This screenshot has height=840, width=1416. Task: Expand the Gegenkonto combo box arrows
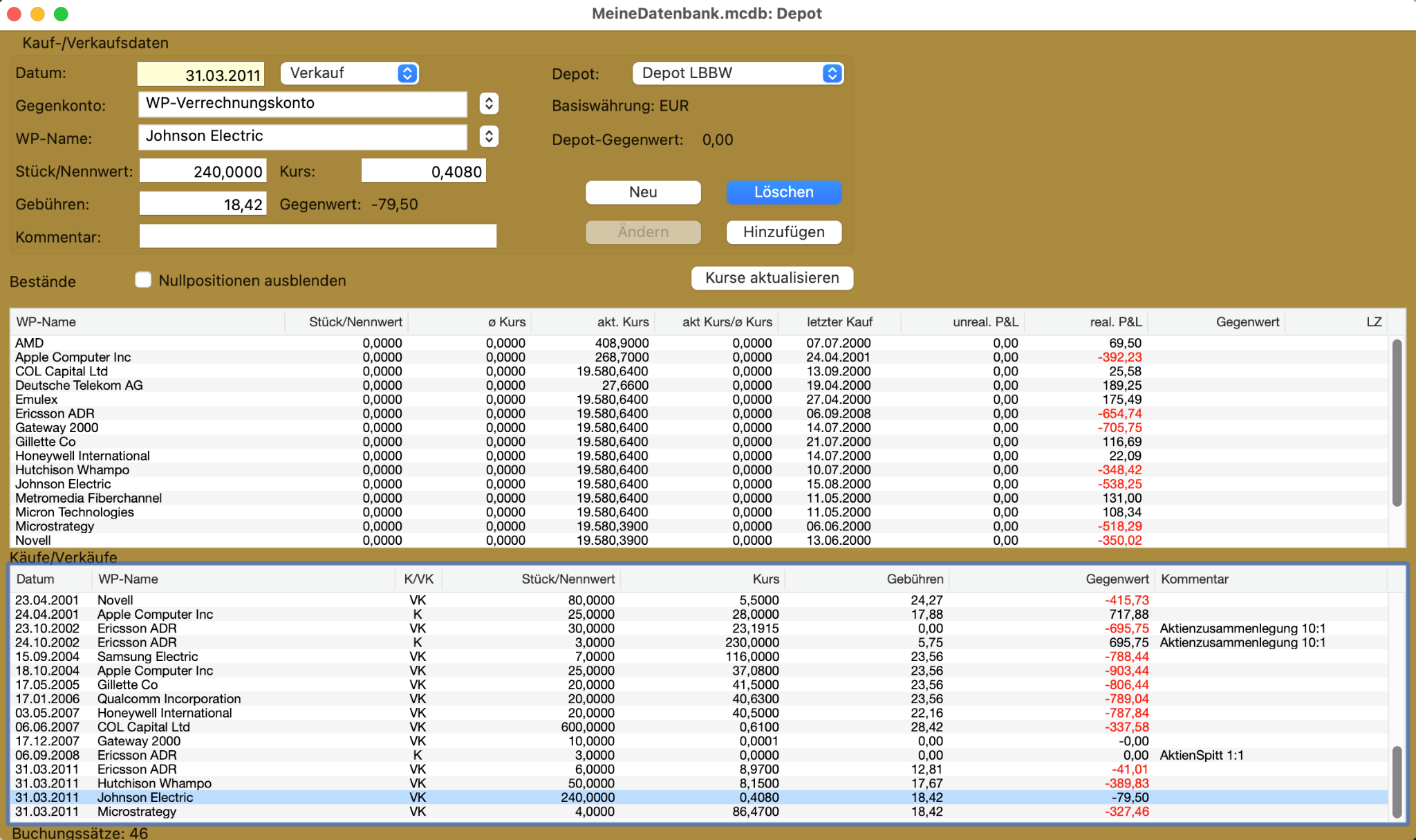pos(489,104)
